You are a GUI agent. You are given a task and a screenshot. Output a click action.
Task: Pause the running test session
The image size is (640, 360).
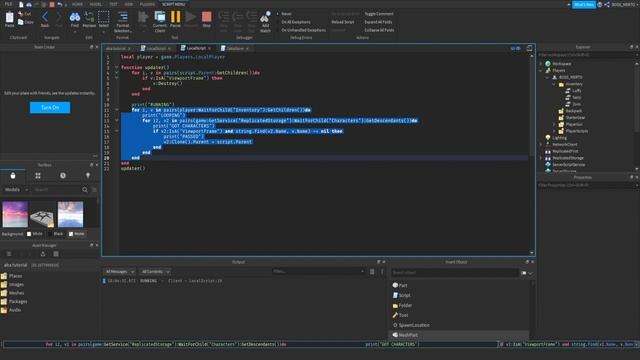point(176,17)
